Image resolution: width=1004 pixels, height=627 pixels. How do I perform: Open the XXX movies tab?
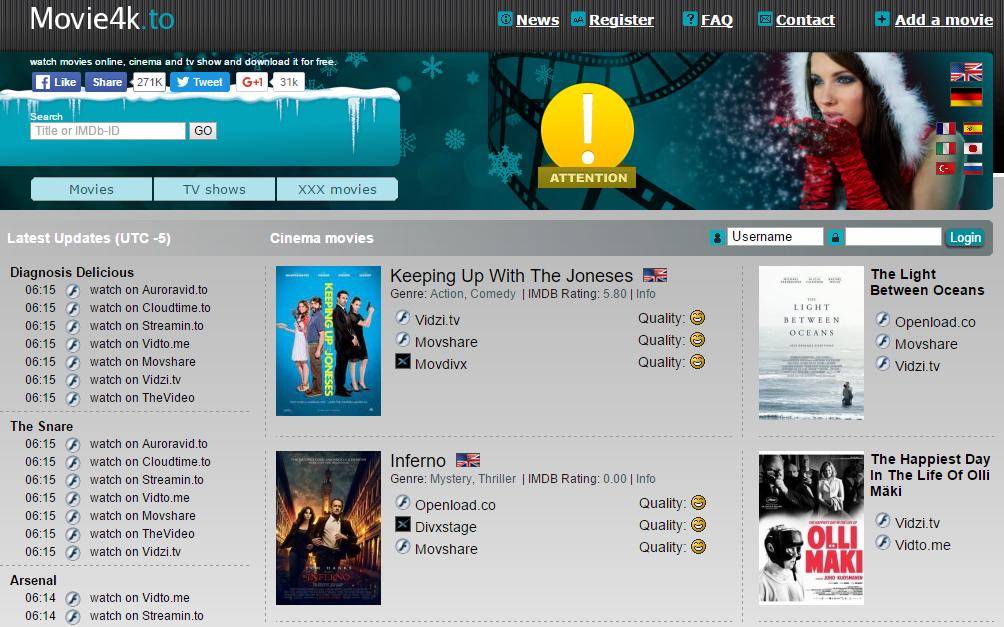[x=337, y=189]
